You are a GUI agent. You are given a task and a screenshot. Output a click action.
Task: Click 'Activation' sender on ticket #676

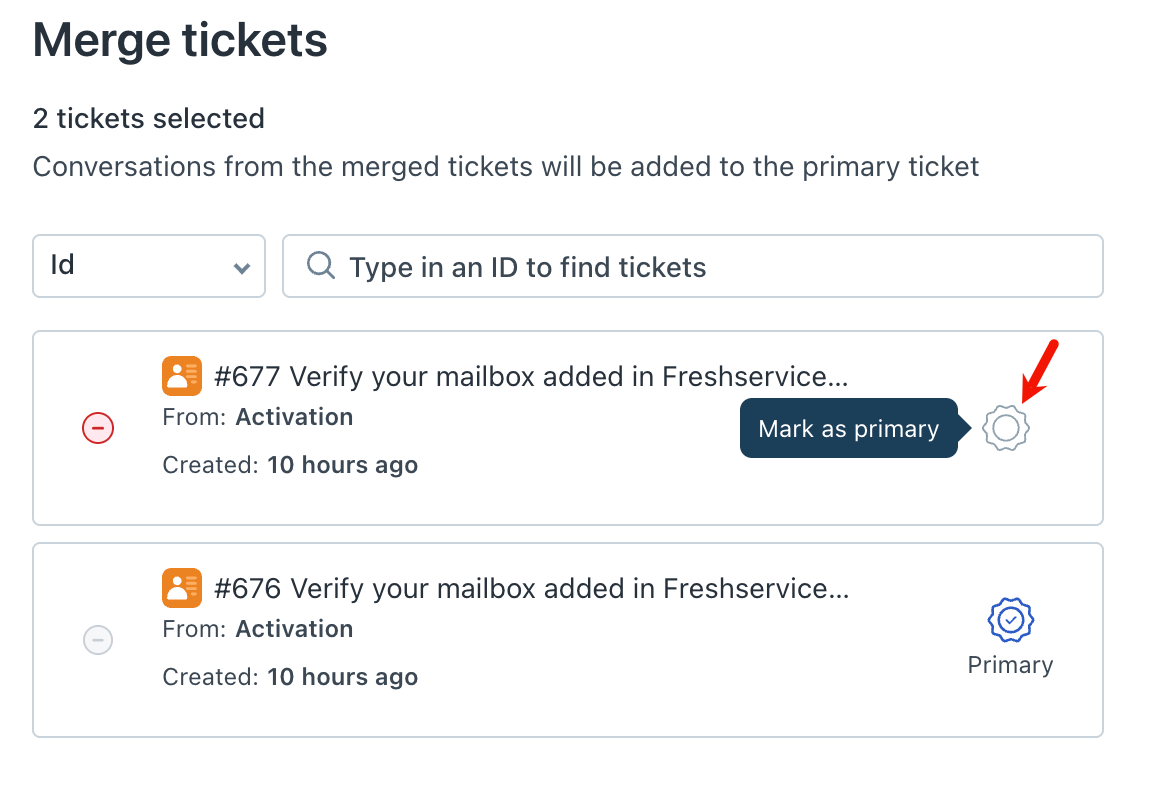[294, 629]
